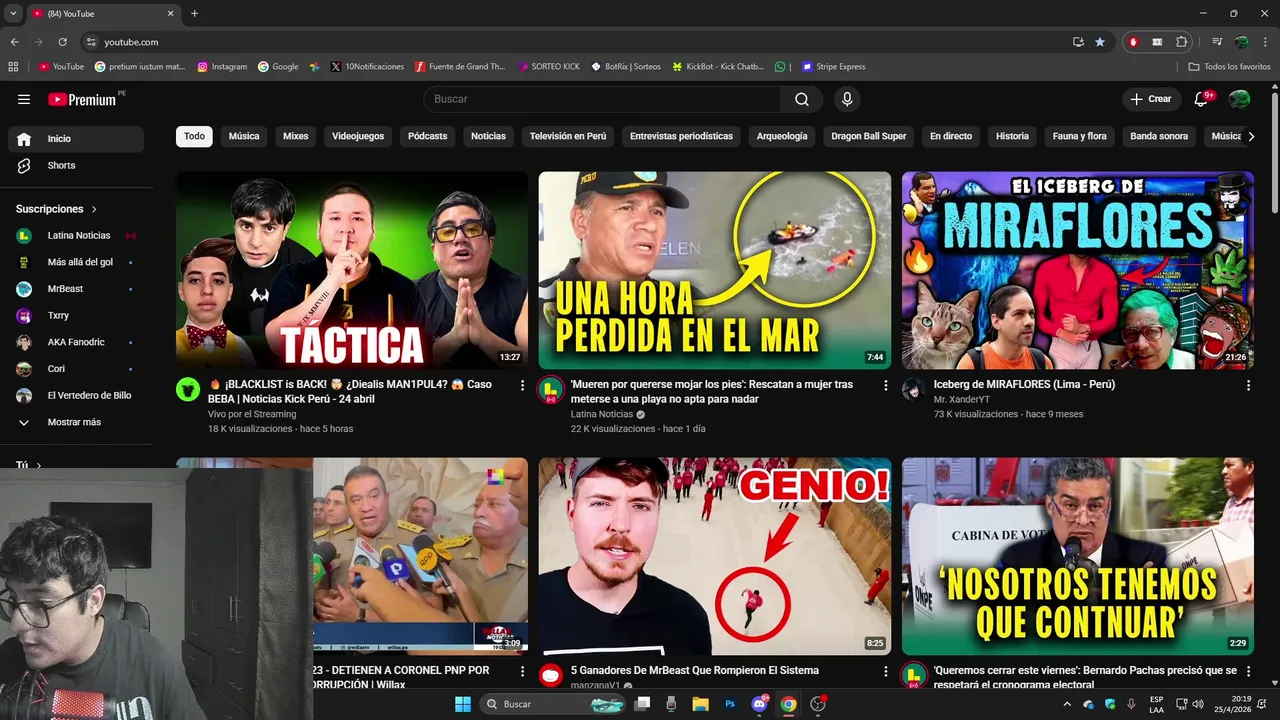Open options menu for Iceberg de MIRAFLORES video
Viewport: 1280px width, 720px height.
1248,385
